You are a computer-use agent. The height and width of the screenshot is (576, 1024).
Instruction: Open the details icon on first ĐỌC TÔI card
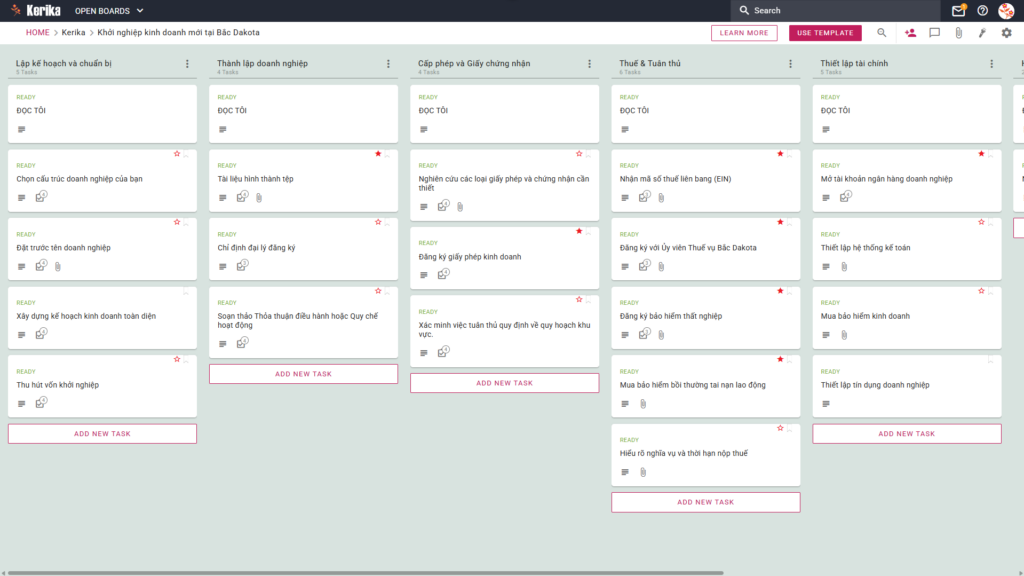coord(22,129)
